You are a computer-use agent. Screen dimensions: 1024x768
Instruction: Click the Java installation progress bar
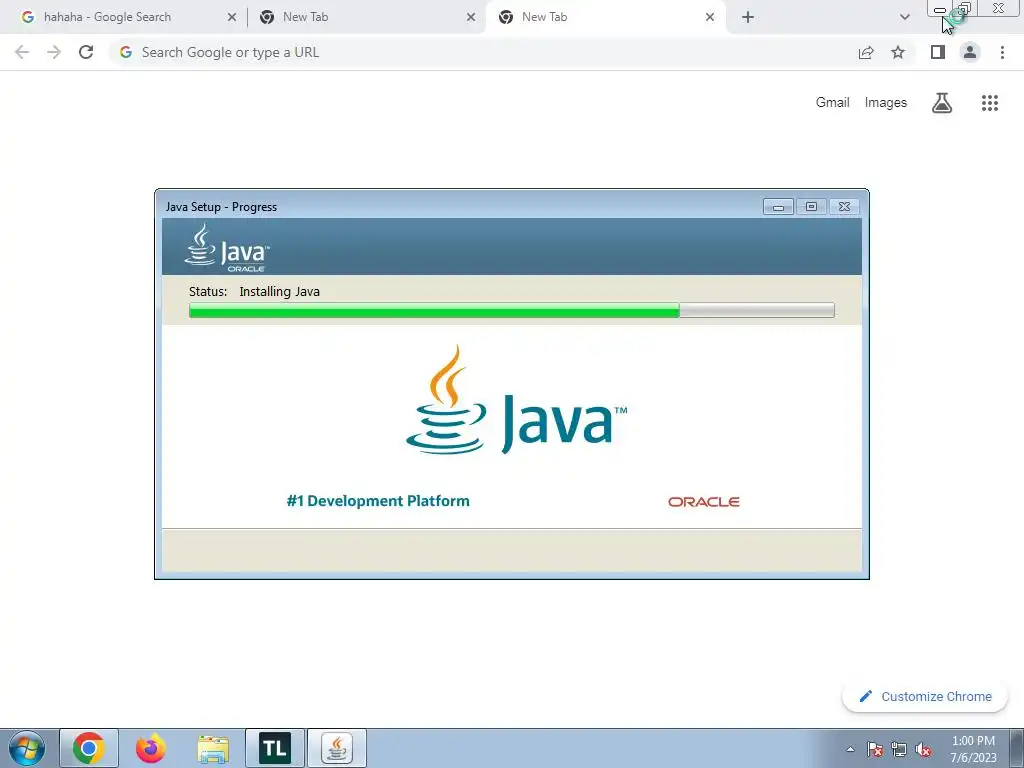(x=511, y=310)
